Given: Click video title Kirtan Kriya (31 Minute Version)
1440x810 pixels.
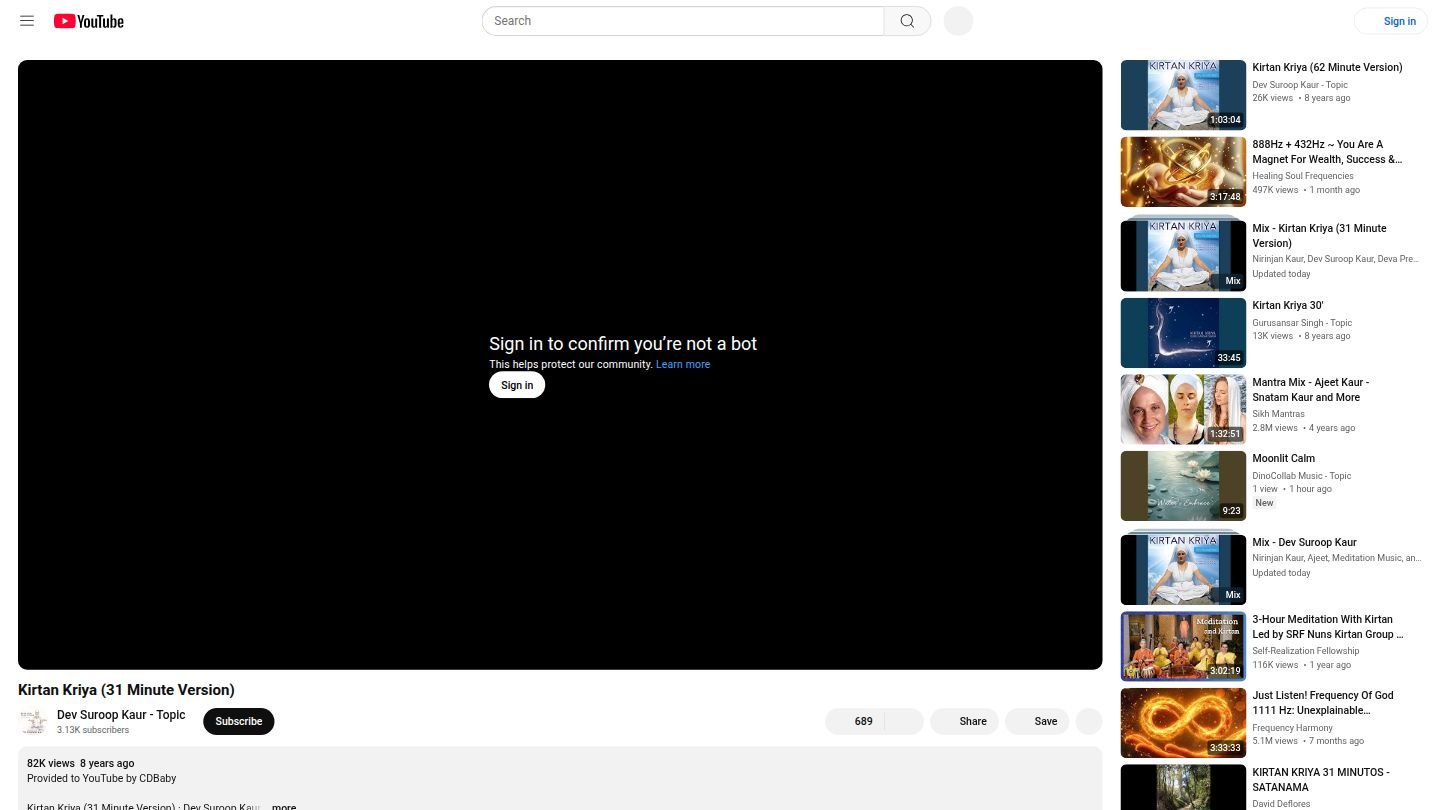Looking at the screenshot, I should pyautogui.click(x=126, y=690).
